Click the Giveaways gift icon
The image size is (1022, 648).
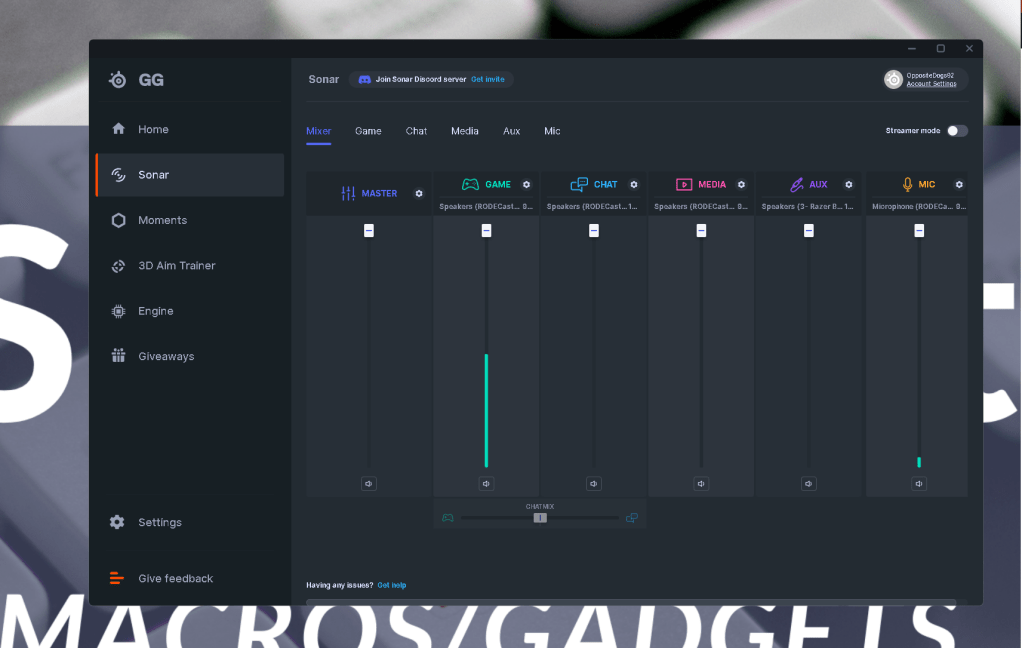[118, 355]
